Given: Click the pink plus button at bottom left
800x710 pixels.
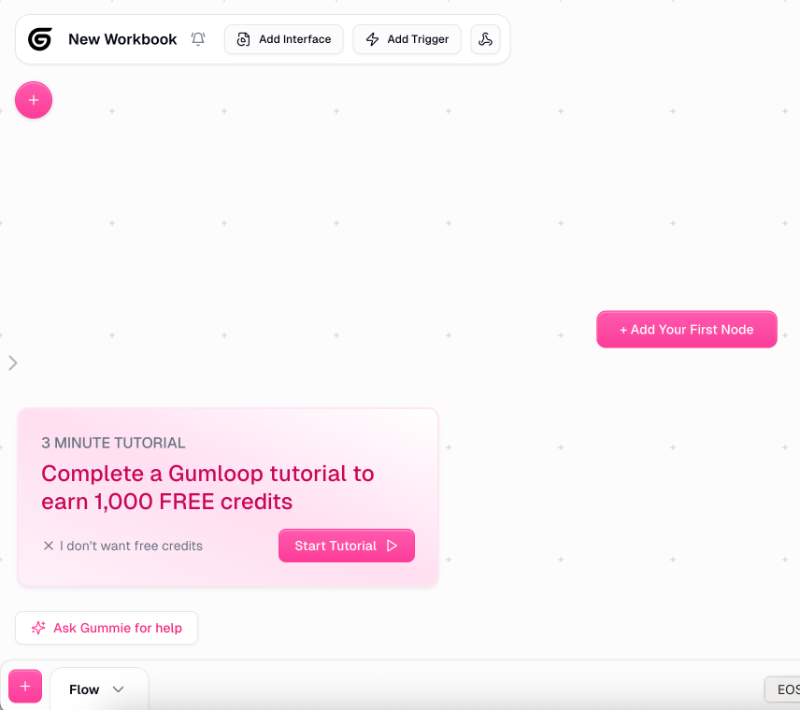Looking at the screenshot, I should click(x=24, y=686).
